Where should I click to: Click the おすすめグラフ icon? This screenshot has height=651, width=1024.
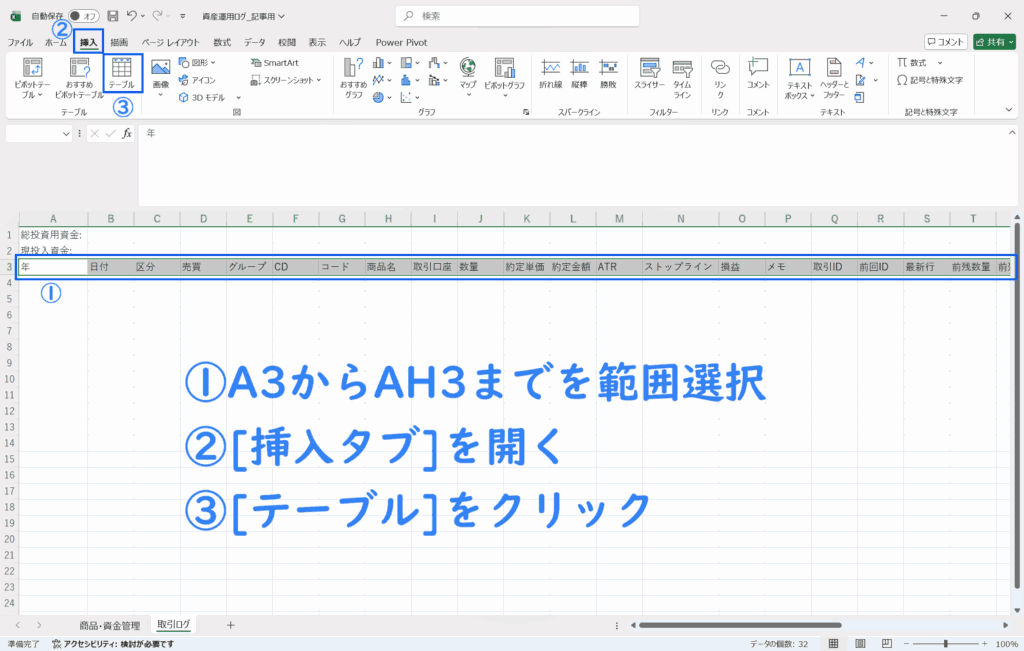354,75
